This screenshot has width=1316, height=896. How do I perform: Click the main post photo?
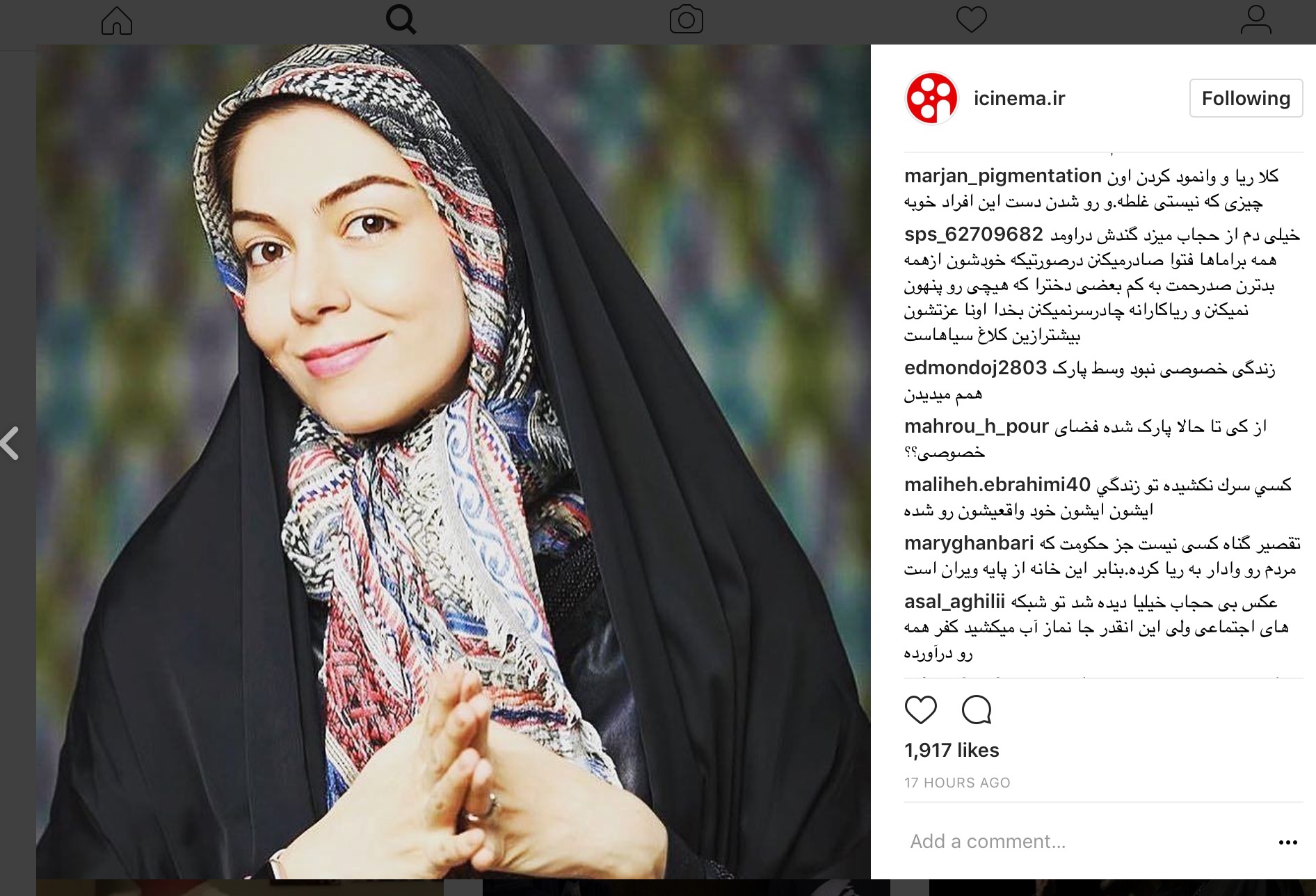(454, 462)
